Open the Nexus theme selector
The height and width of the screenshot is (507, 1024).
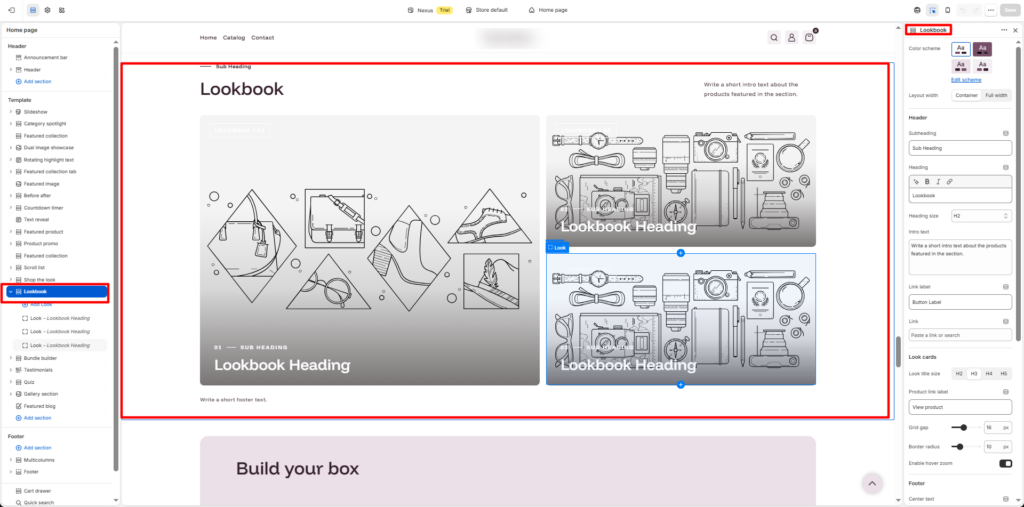click(430, 10)
